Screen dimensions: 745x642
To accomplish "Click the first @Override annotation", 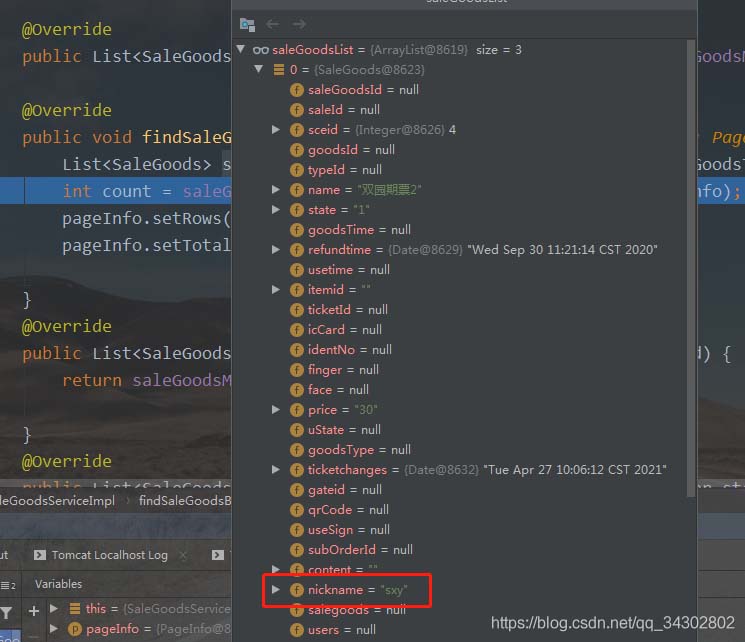I will pos(67,29).
